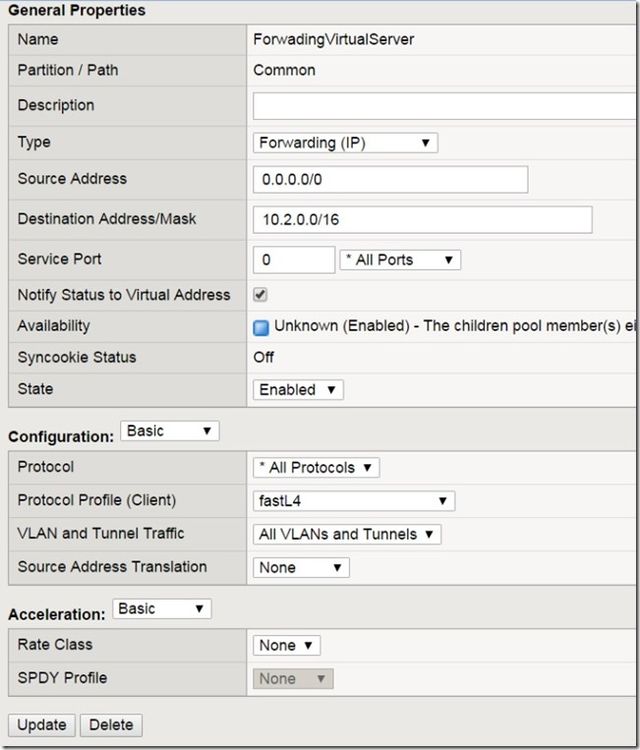640x750 pixels.
Task: Click the Update button
Action: (x=41, y=725)
